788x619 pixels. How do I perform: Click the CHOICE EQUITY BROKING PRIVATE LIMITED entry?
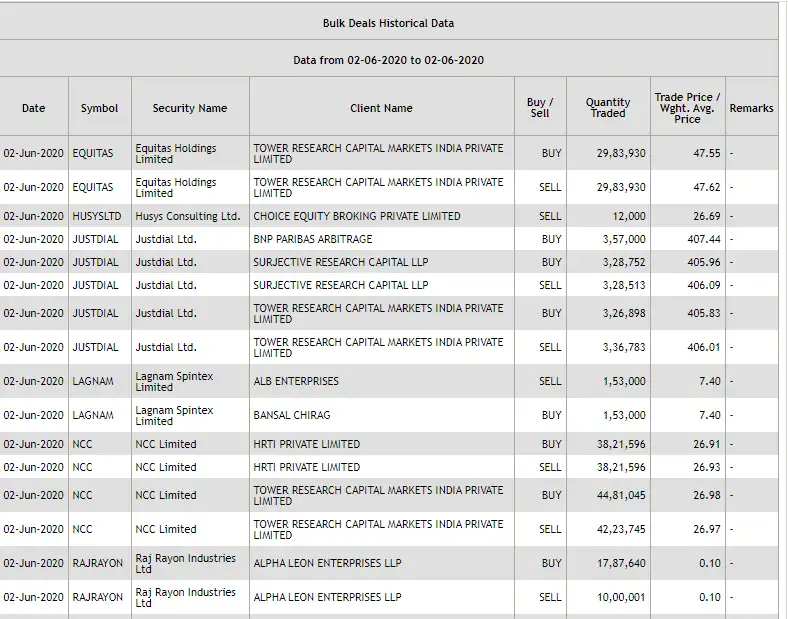pyautogui.click(x=357, y=216)
